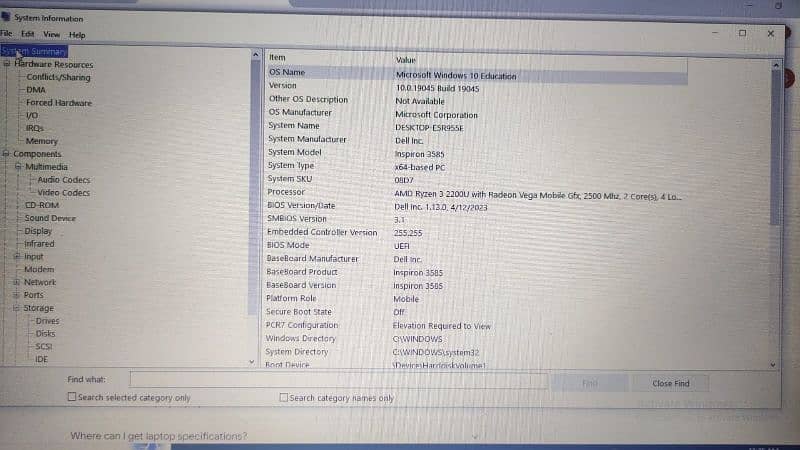Click the System Information title bar icon
Screen dimensions: 800x450
[5, 17]
